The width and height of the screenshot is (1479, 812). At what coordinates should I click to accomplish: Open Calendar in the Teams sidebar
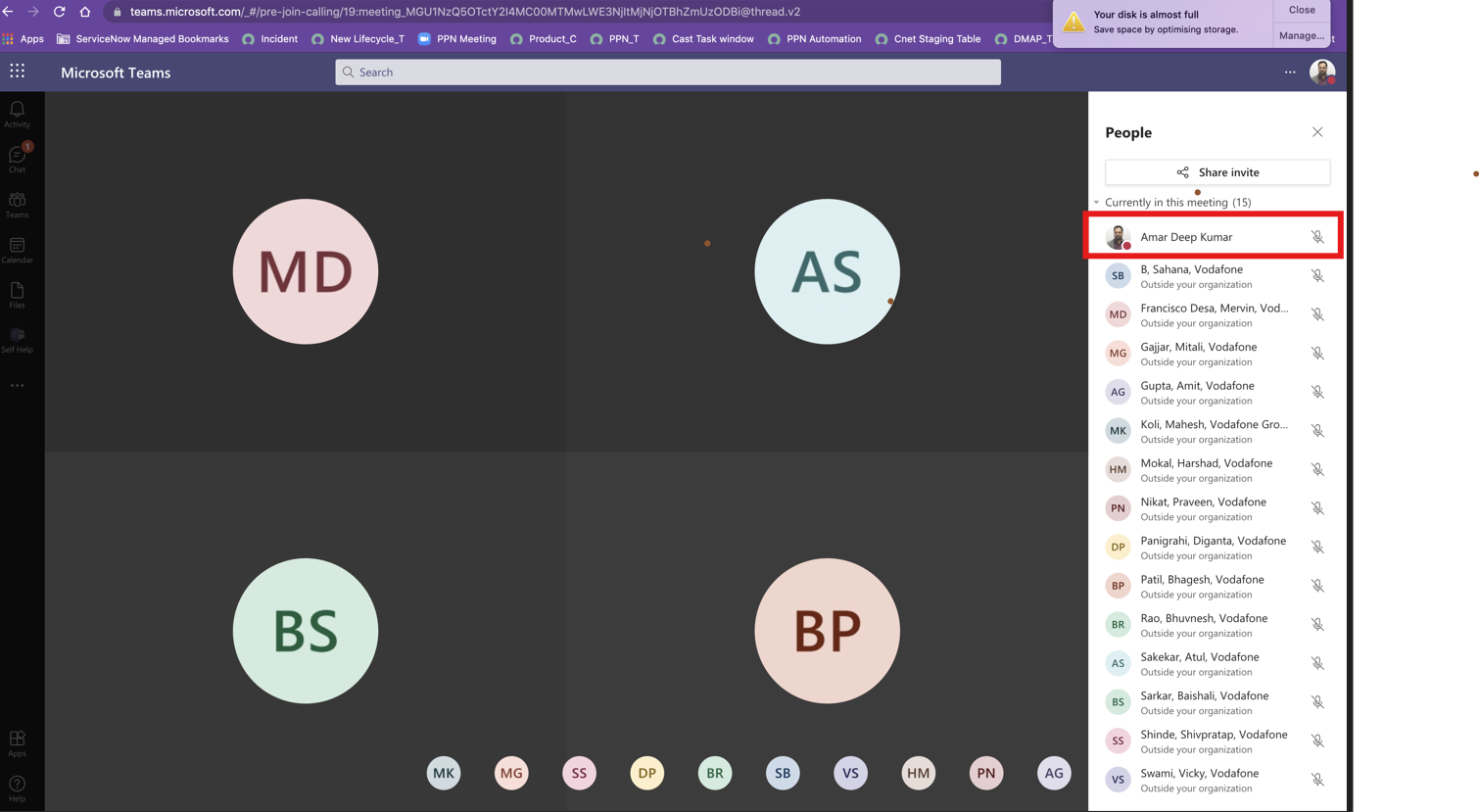pos(17,250)
